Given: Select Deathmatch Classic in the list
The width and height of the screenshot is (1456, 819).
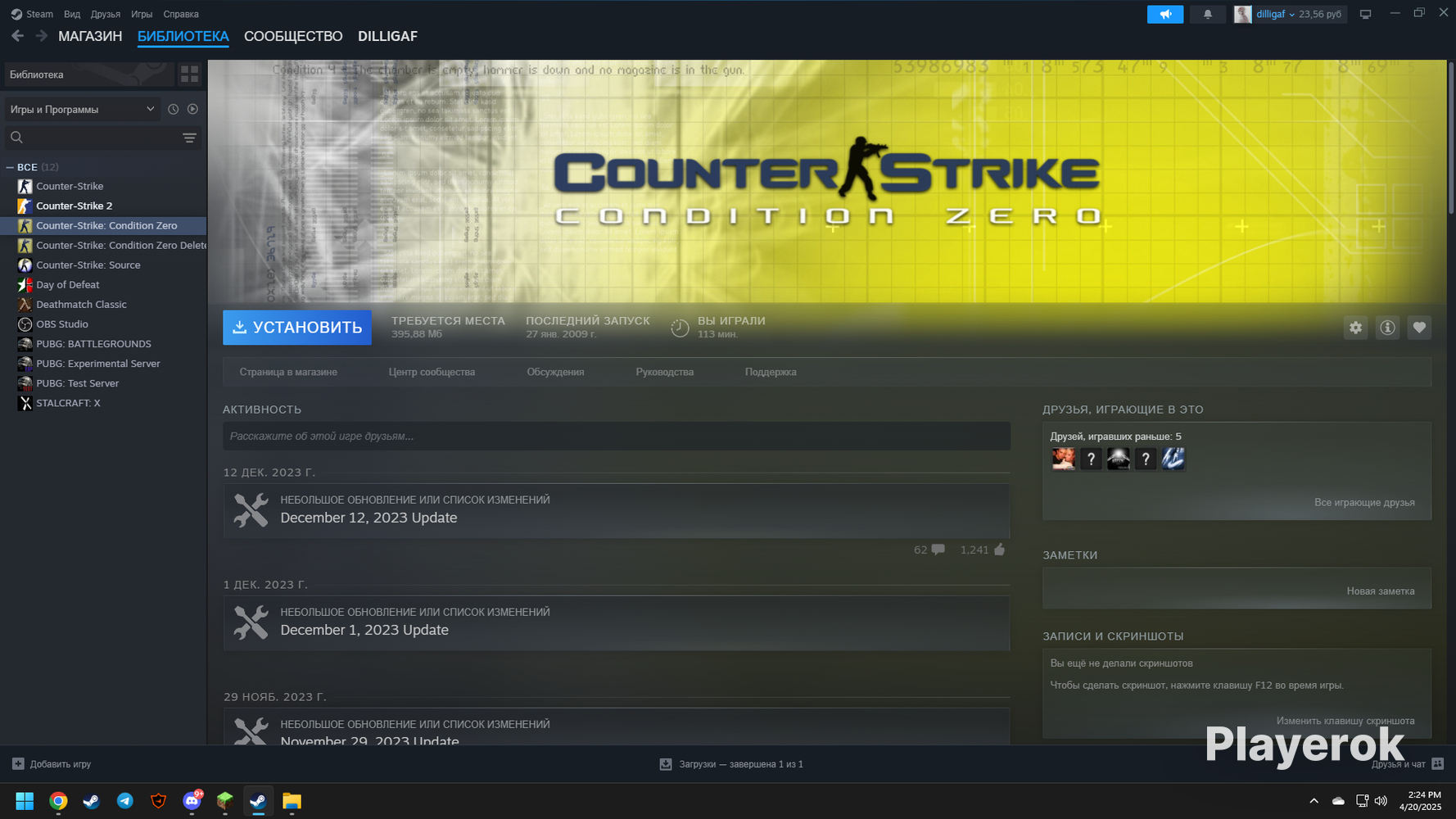Looking at the screenshot, I should click(103, 304).
